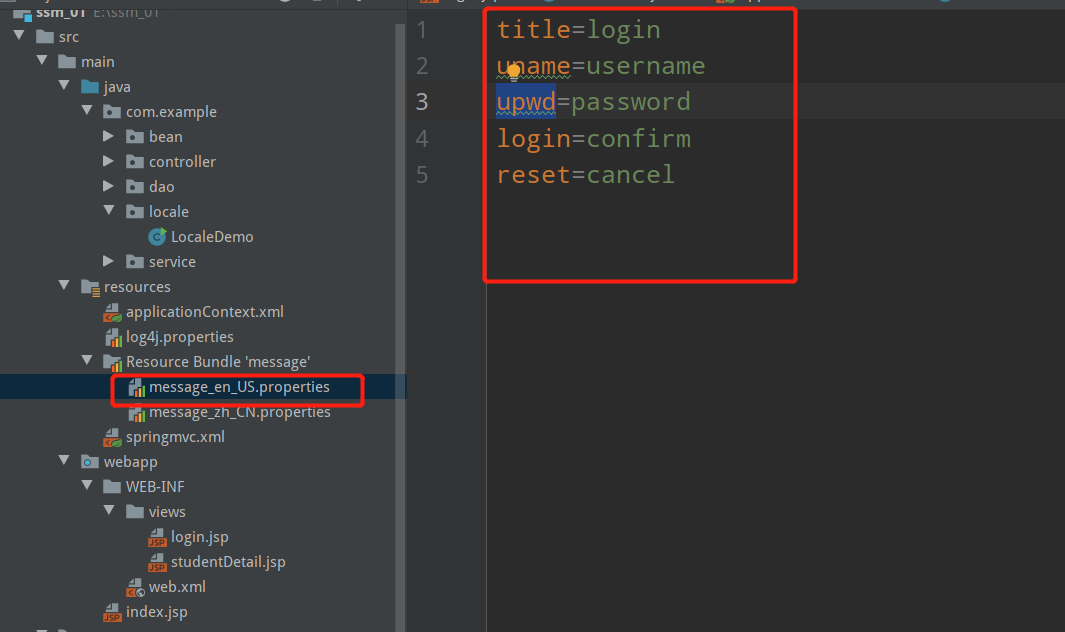
Task: Click the log4j.properties file icon
Action: pyautogui.click(x=113, y=338)
